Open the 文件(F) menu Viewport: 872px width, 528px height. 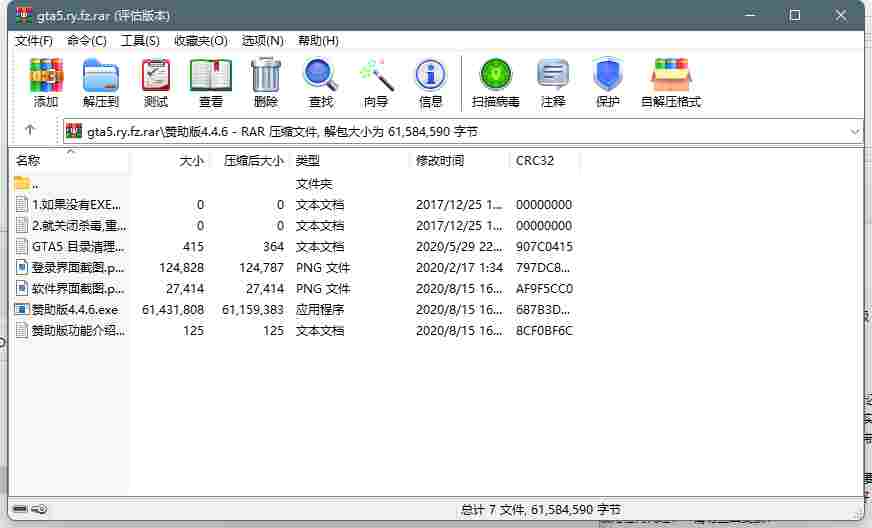(x=34, y=41)
